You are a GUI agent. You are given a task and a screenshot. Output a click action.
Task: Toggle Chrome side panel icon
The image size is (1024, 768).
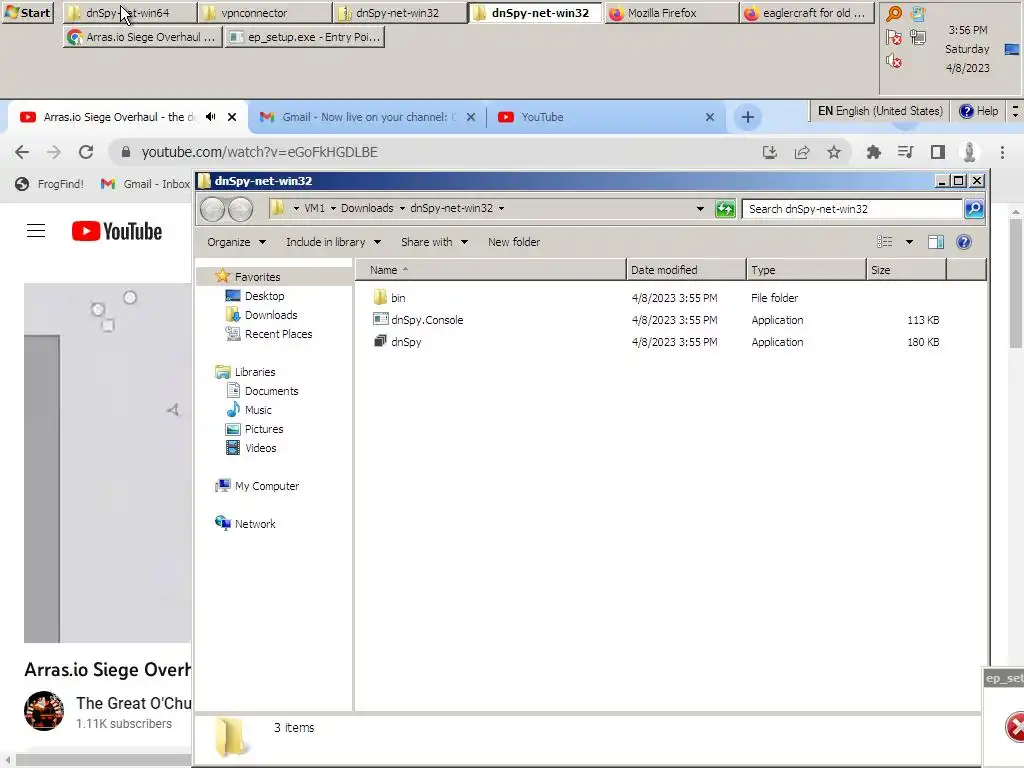[938, 152]
